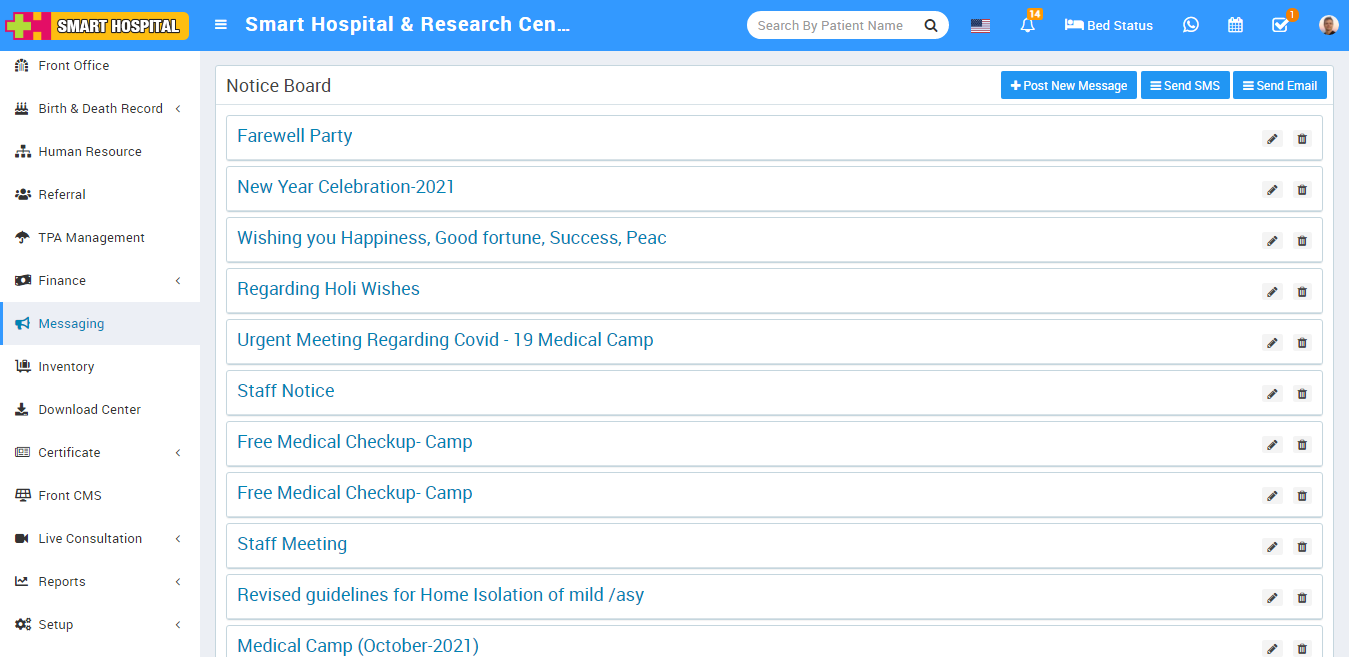Screen dimensions: 1349x657
Task: Click the user profile avatar
Action: pos(1328,26)
